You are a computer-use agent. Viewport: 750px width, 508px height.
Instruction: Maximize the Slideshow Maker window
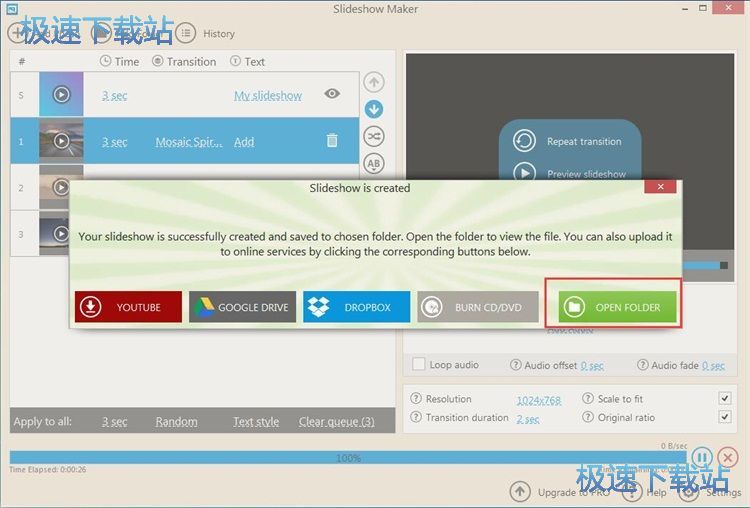(703, 8)
